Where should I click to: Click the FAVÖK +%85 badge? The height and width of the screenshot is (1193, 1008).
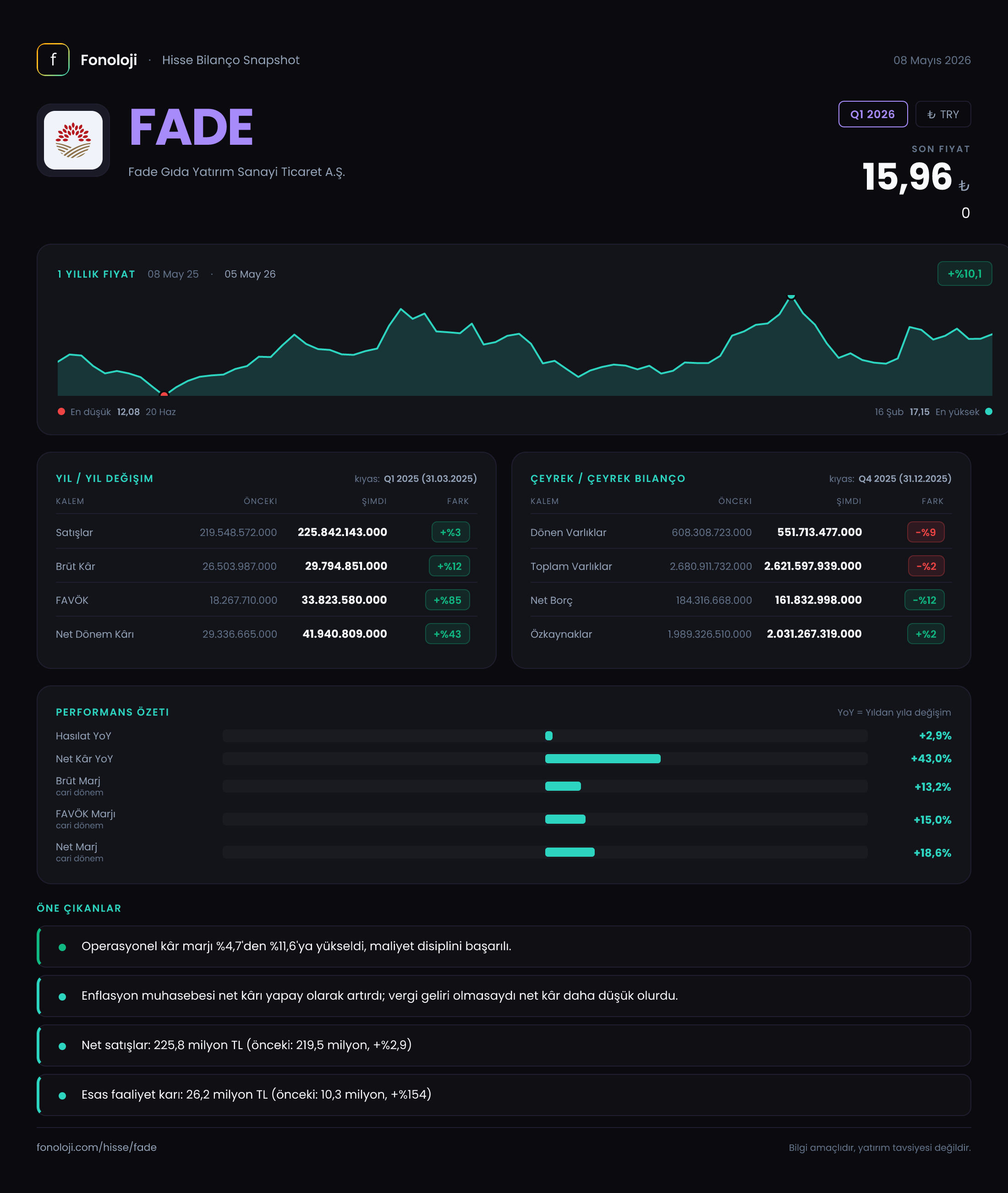[448, 600]
